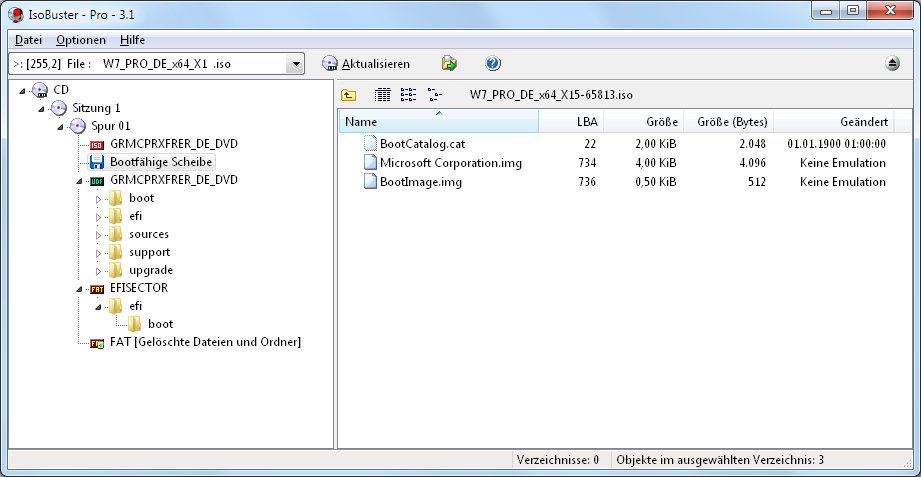Screen dimensions: 921x477
Task: Open the Hilfe menu
Action: coord(132,40)
